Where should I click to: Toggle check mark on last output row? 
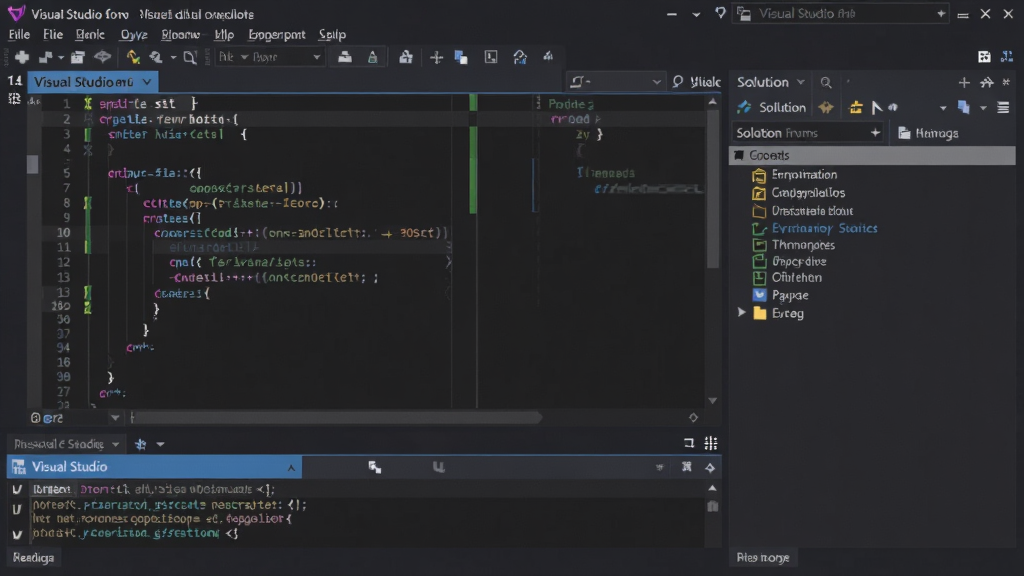17,534
